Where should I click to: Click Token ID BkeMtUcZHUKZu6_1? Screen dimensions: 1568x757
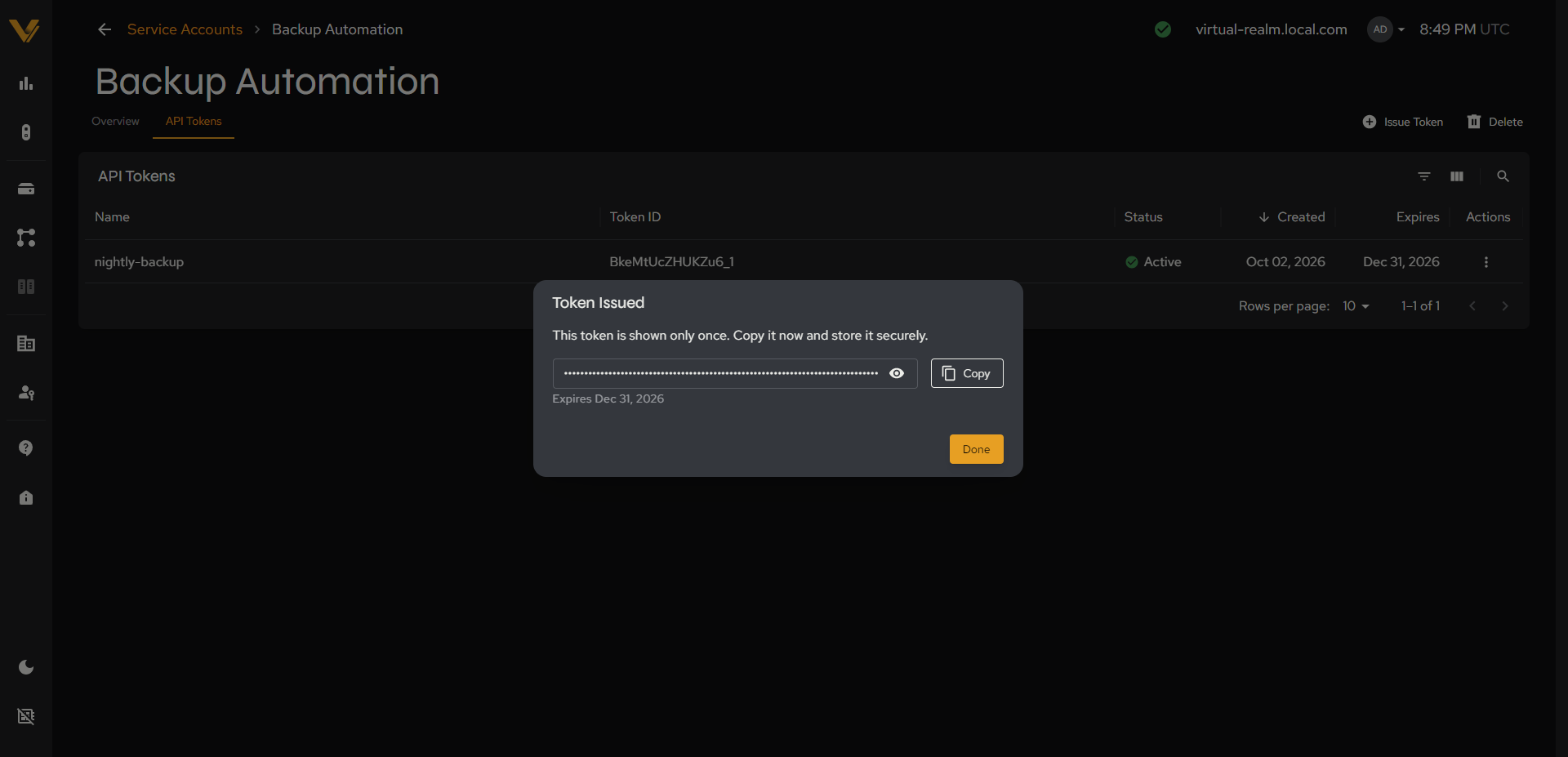pyautogui.click(x=671, y=262)
